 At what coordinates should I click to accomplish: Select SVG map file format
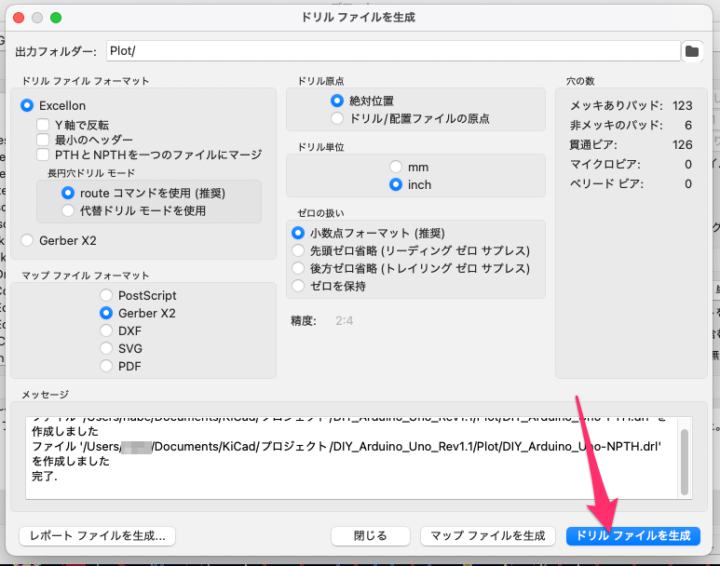click(x=106, y=348)
